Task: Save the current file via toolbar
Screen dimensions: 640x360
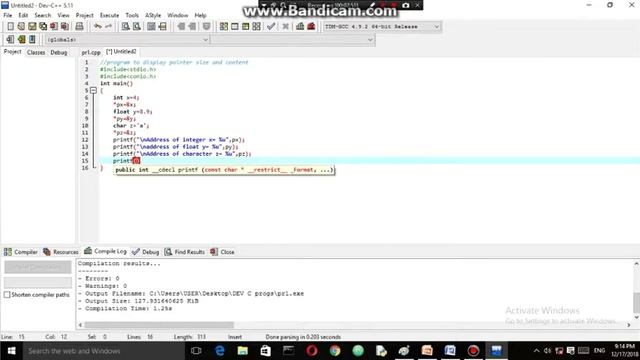Action: click(x=32, y=27)
